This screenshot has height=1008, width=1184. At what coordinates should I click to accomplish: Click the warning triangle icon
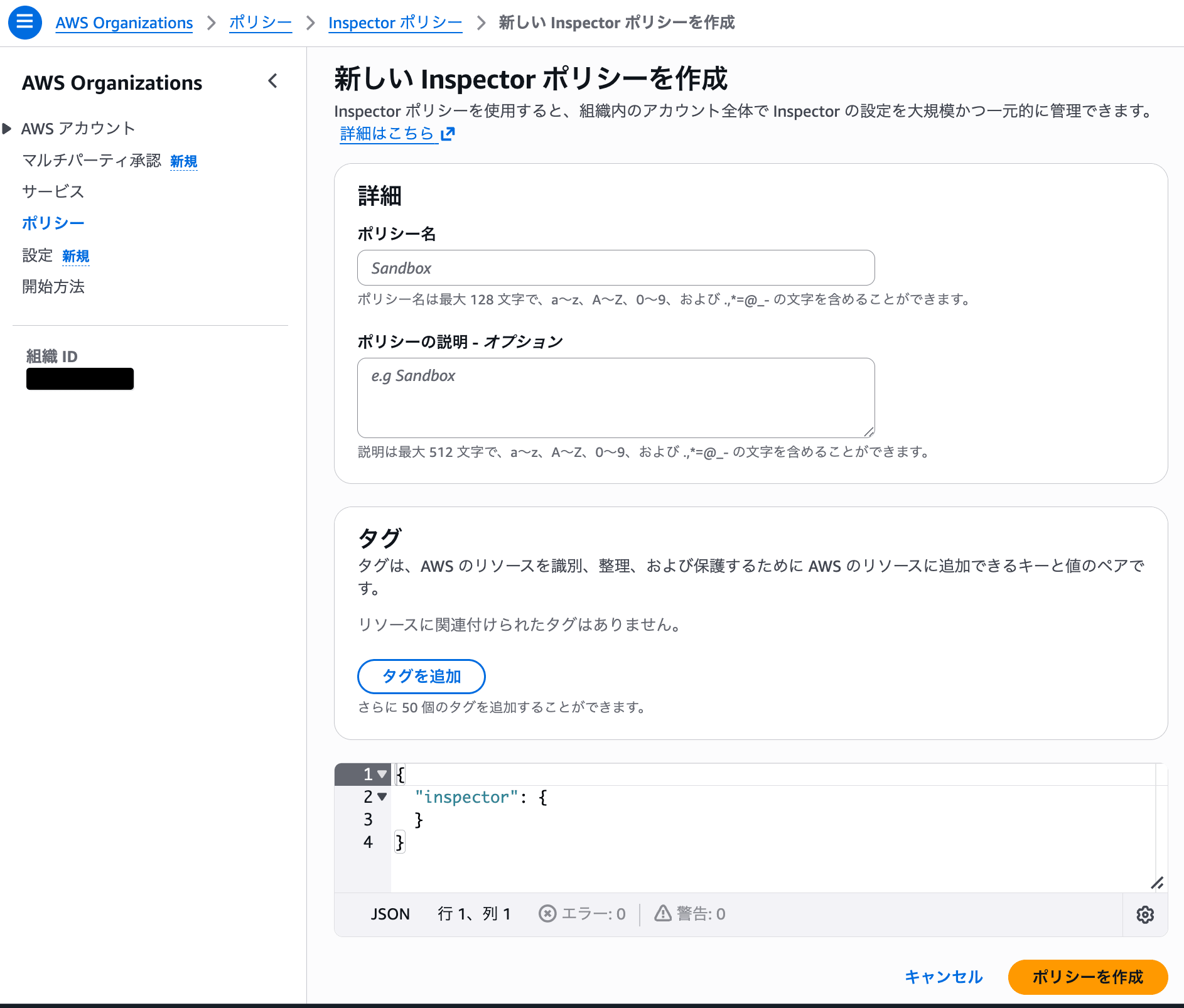pos(663,913)
